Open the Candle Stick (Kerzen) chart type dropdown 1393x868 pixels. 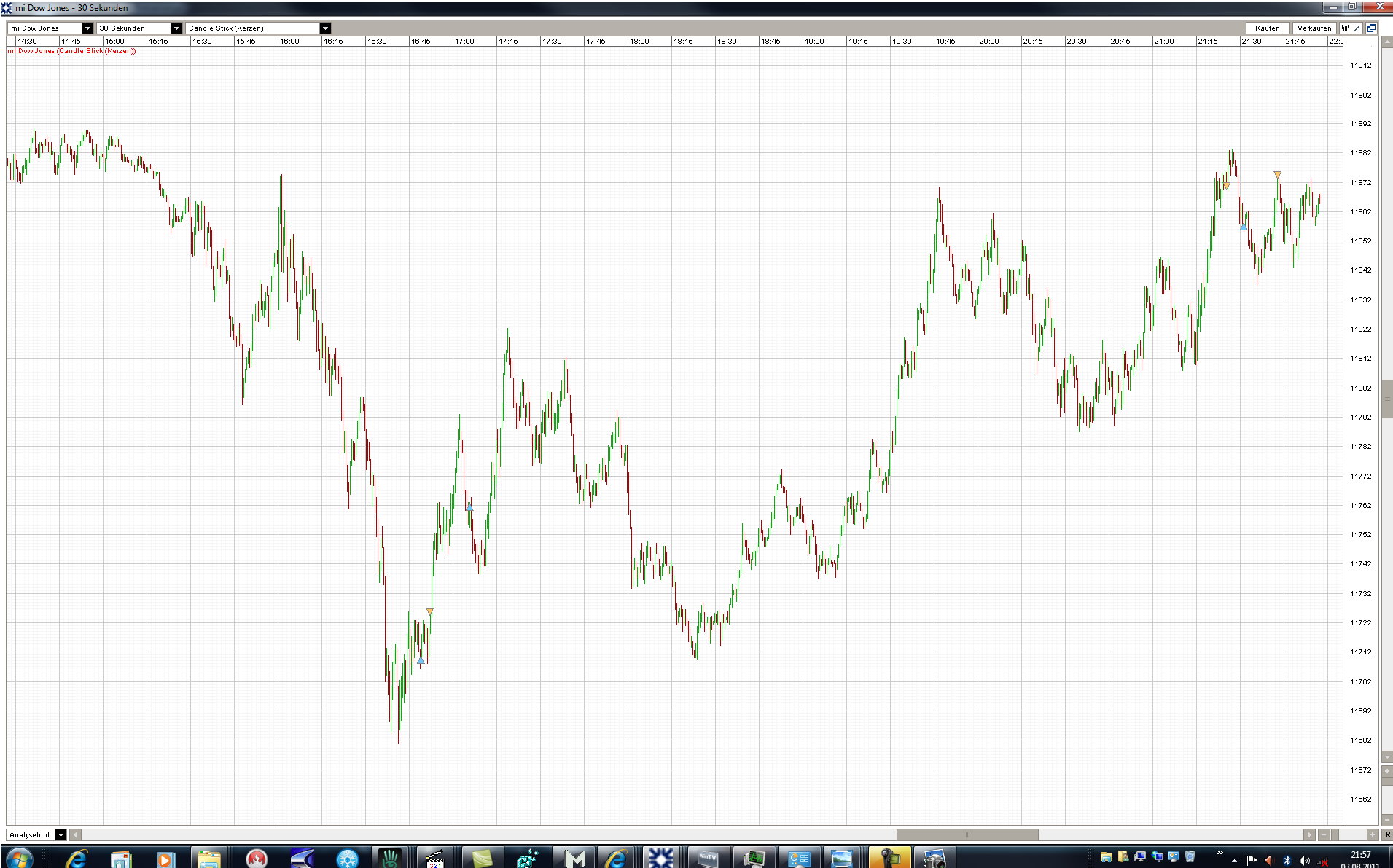tap(259, 28)
